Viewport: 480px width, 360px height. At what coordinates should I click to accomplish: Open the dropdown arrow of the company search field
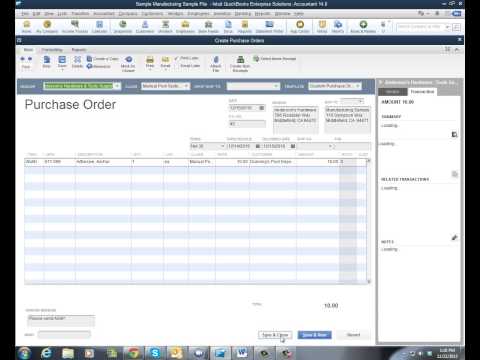[x=447, y=27]
